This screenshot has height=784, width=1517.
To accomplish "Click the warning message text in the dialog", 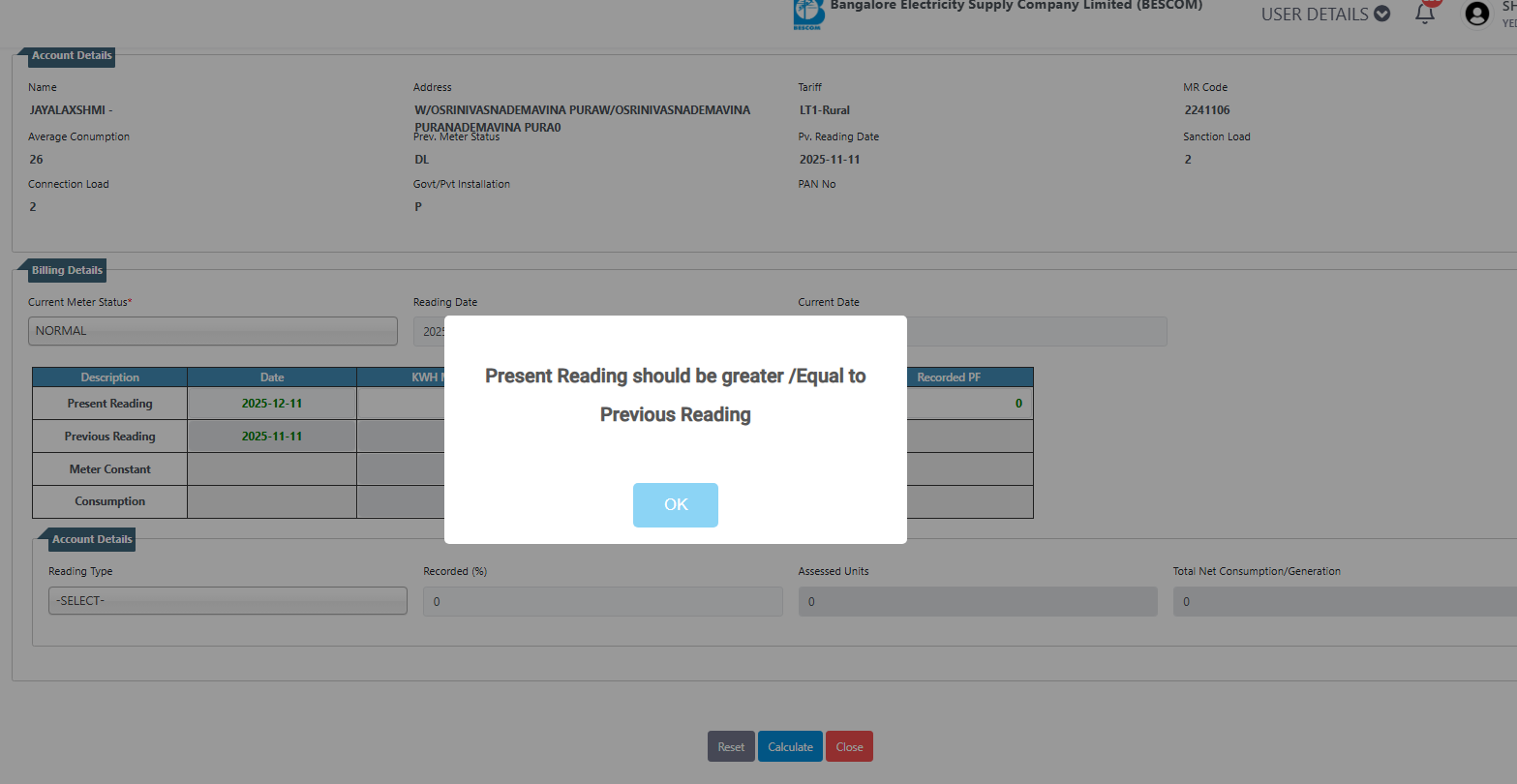I will (676, 395).
